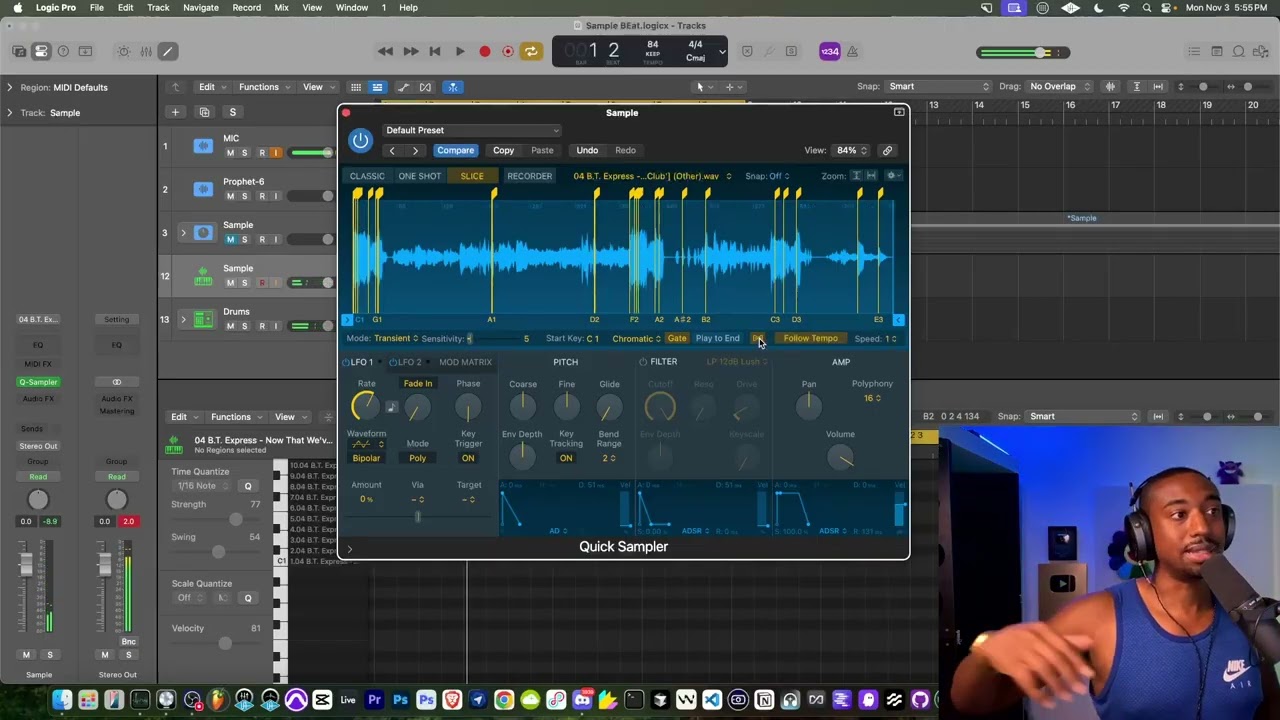1280x720 pixels.
Task: Click the Compare button
Action: (455, 151)
